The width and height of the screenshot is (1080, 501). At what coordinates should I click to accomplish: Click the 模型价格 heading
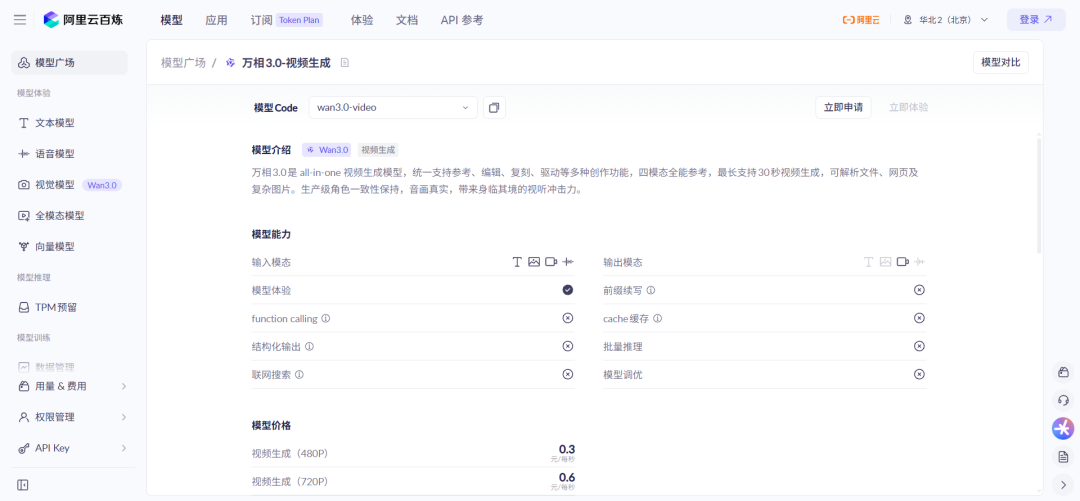[271, 425]
